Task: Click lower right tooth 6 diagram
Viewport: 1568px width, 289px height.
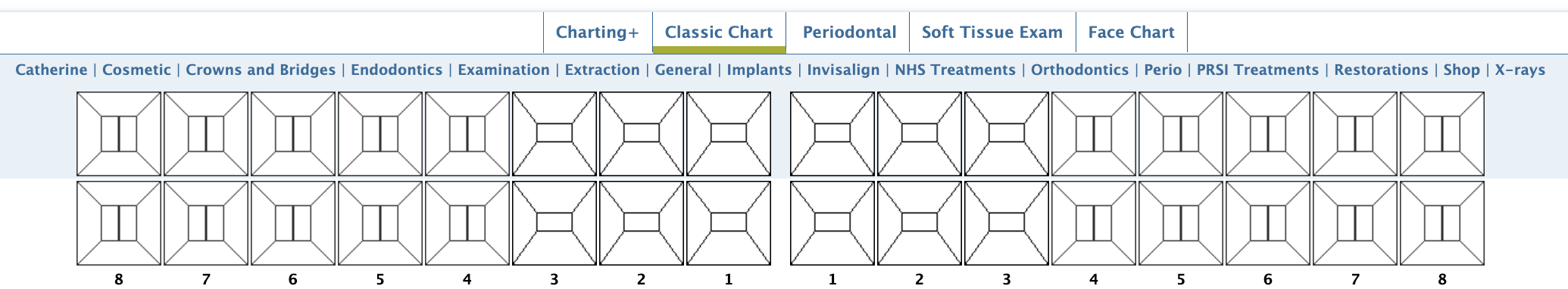Action: (293, 223)
